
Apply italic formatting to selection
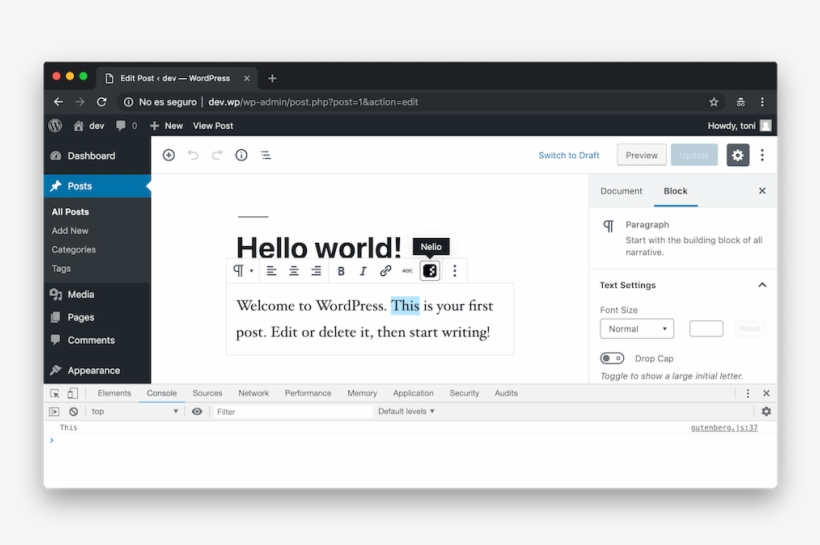[x=362, y=271]
